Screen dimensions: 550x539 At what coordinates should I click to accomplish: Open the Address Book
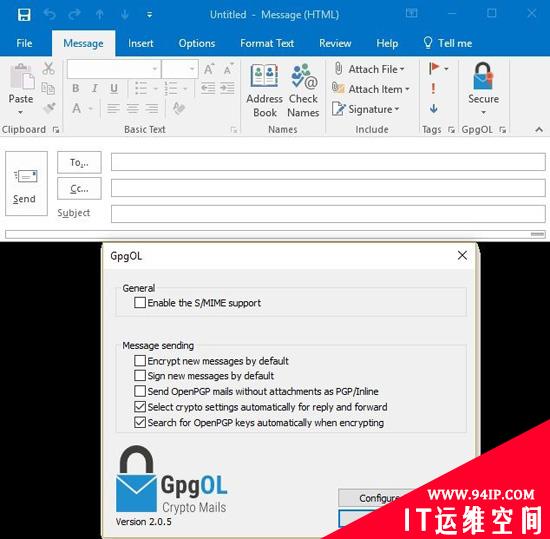[x=264, y=90]
